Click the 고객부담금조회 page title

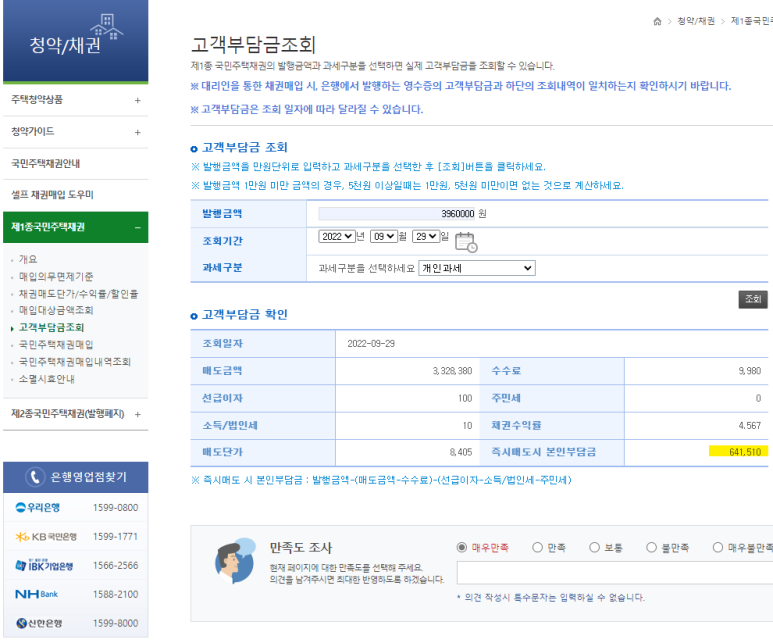[253, 45]
